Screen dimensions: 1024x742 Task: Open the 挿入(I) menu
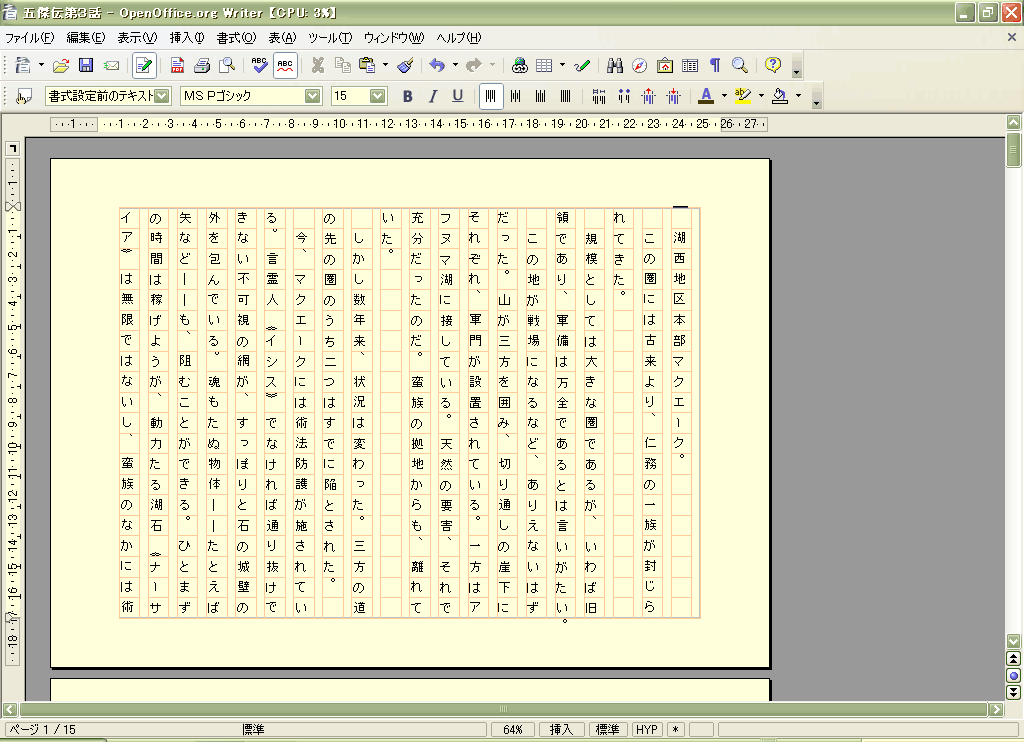(187, 38)
